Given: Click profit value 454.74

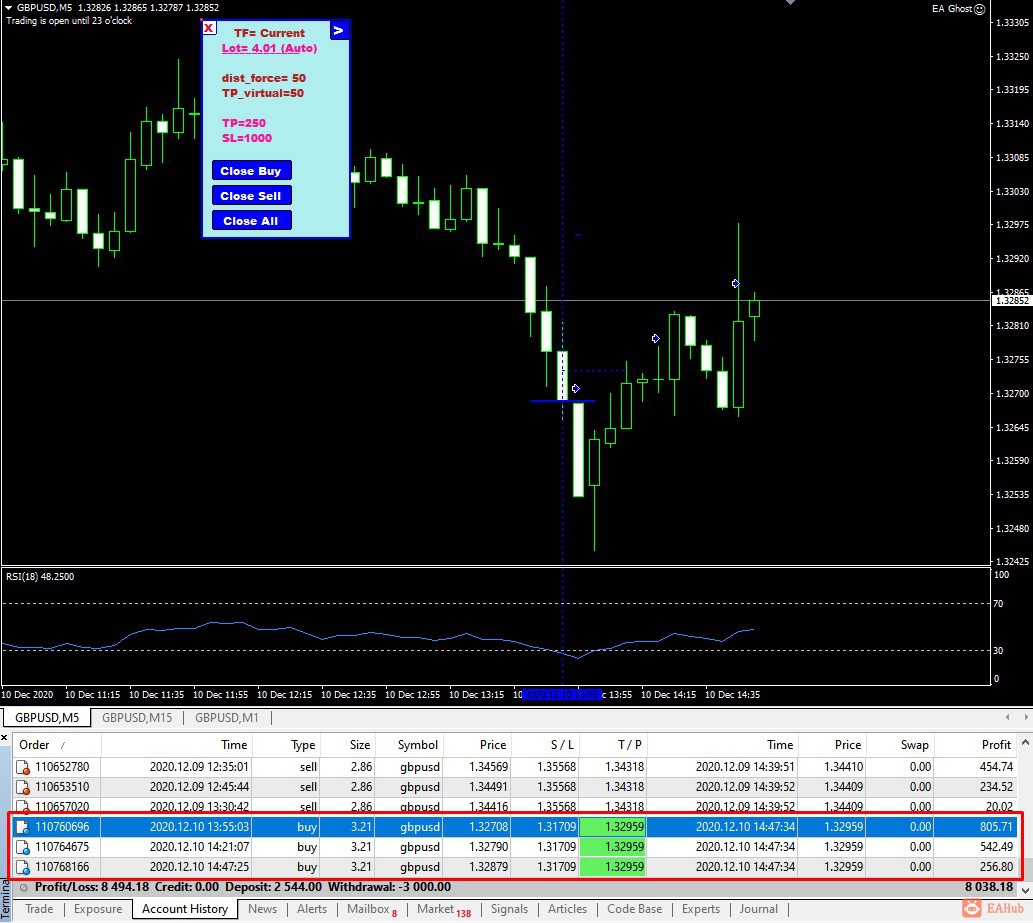Looking at the screenshot, I should click(995, 767).
